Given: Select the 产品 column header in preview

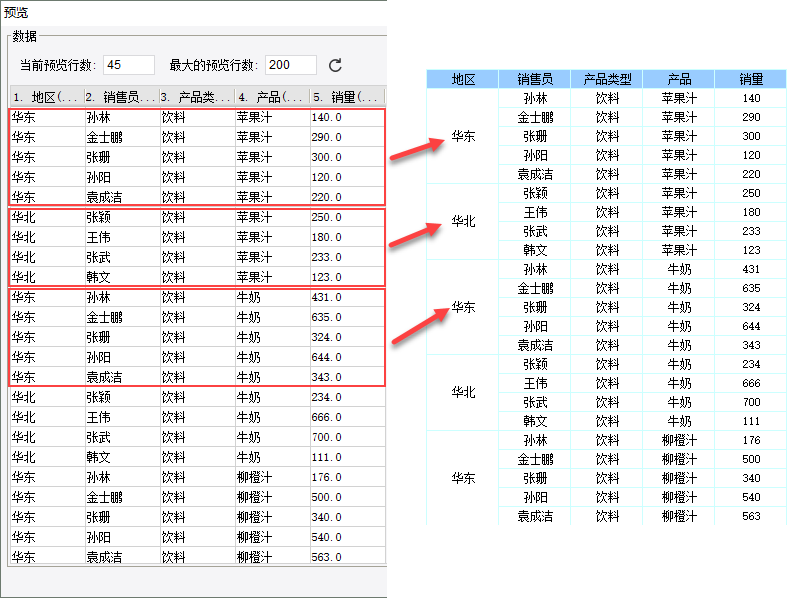Looking at the screenshot, I should pyautogui.click(x=272, y=97).
